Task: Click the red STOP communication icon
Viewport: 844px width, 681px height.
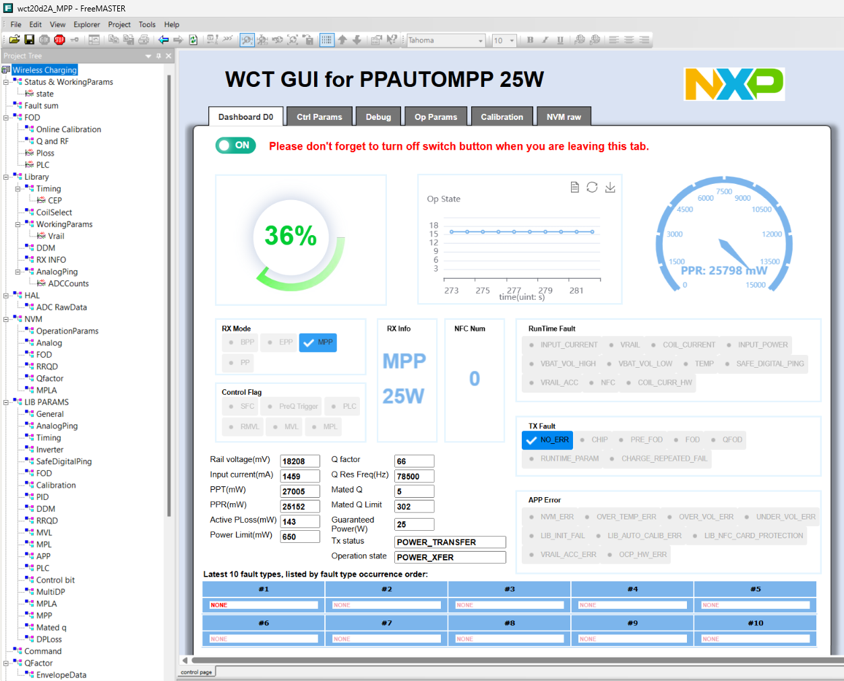Action: click(x=60, y=40)
